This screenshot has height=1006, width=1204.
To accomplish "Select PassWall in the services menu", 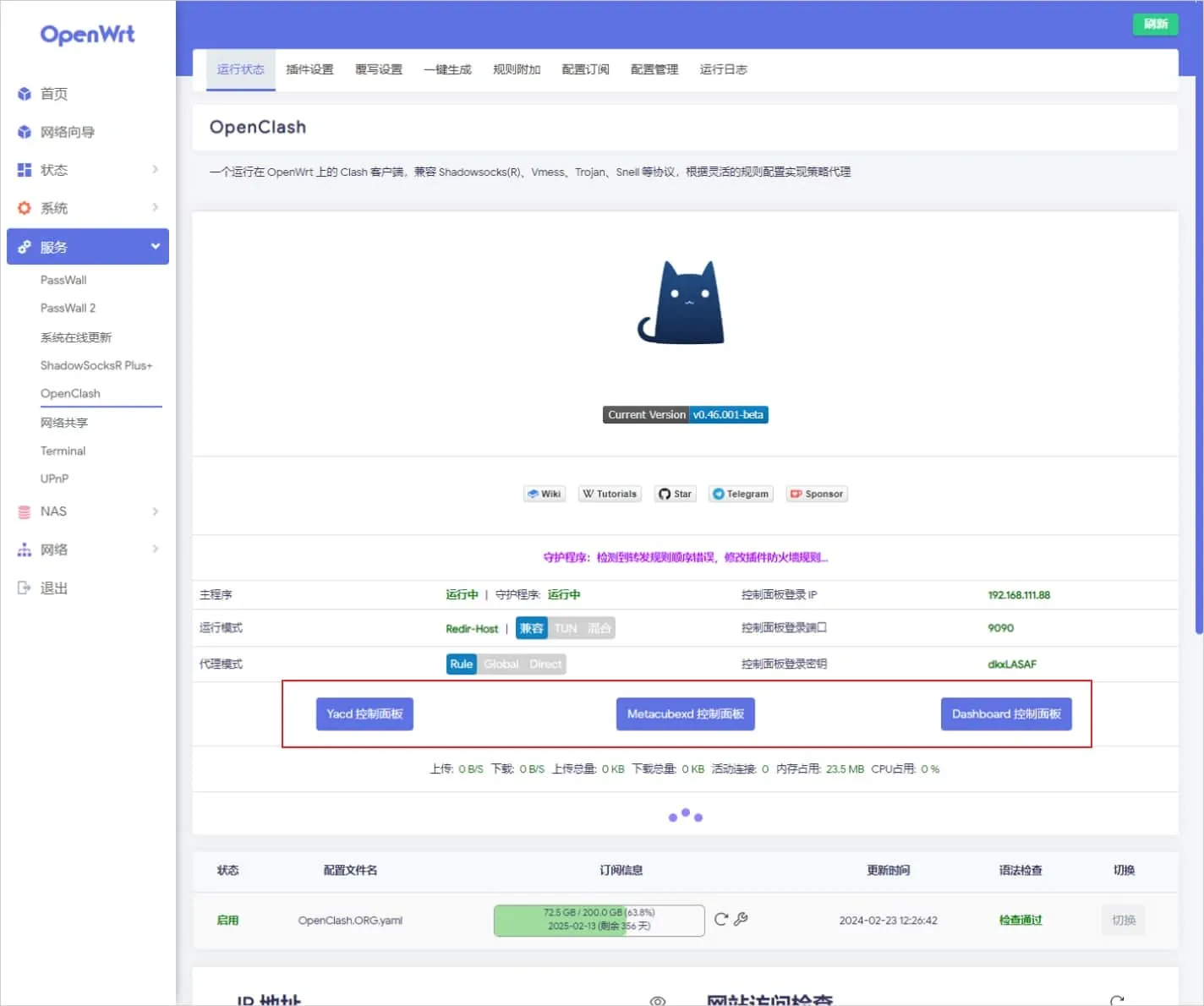I will pyautogui.click(x=63, y=280).
